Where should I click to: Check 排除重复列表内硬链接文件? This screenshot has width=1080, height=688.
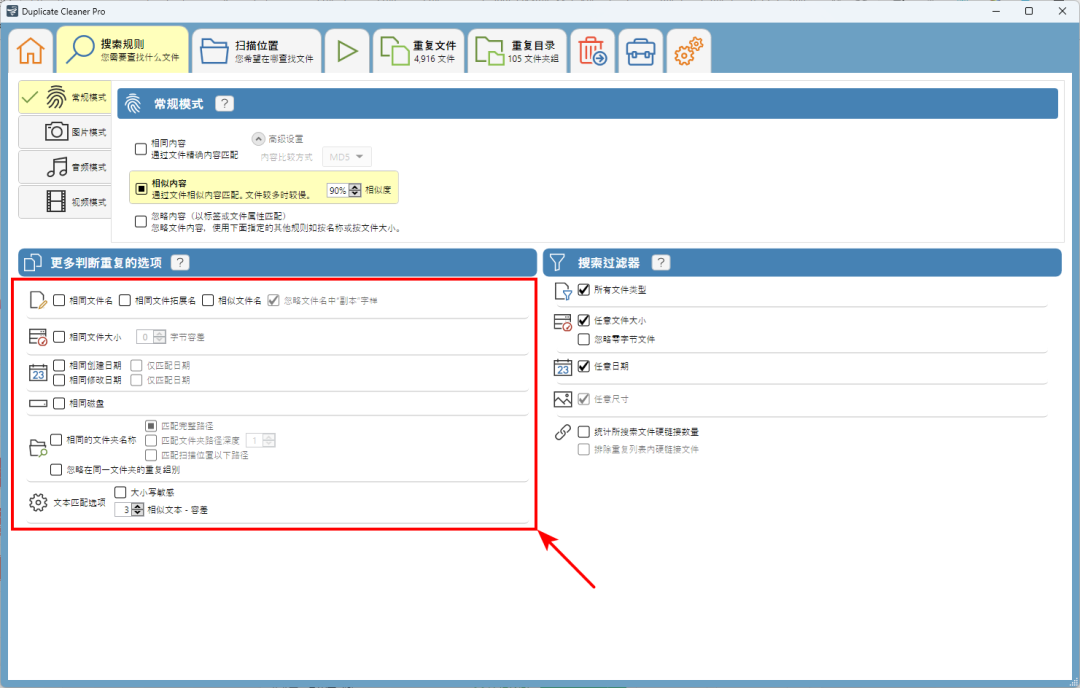[584, 449]
